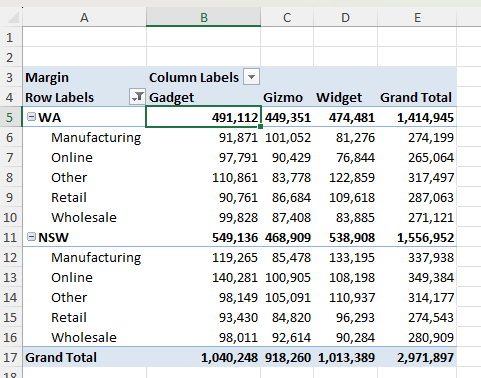
Task: Select row 11 header
Action: (11, 237)
